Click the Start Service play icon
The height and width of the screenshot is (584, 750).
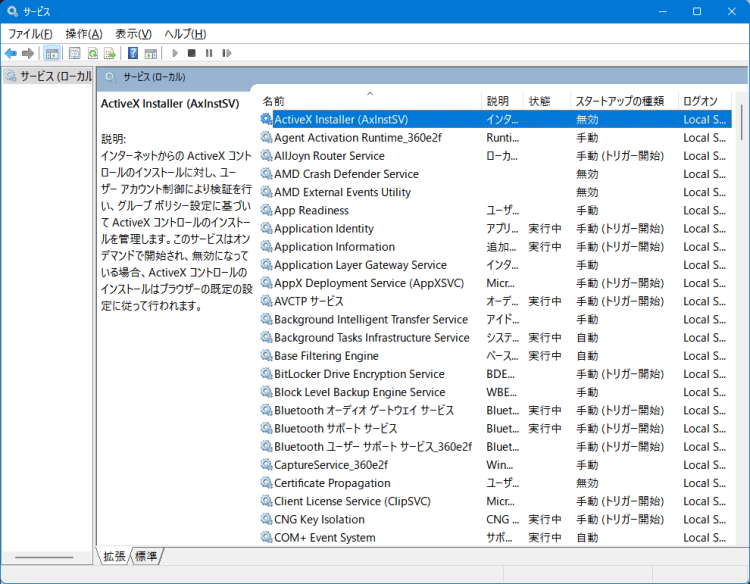point(175,53)
